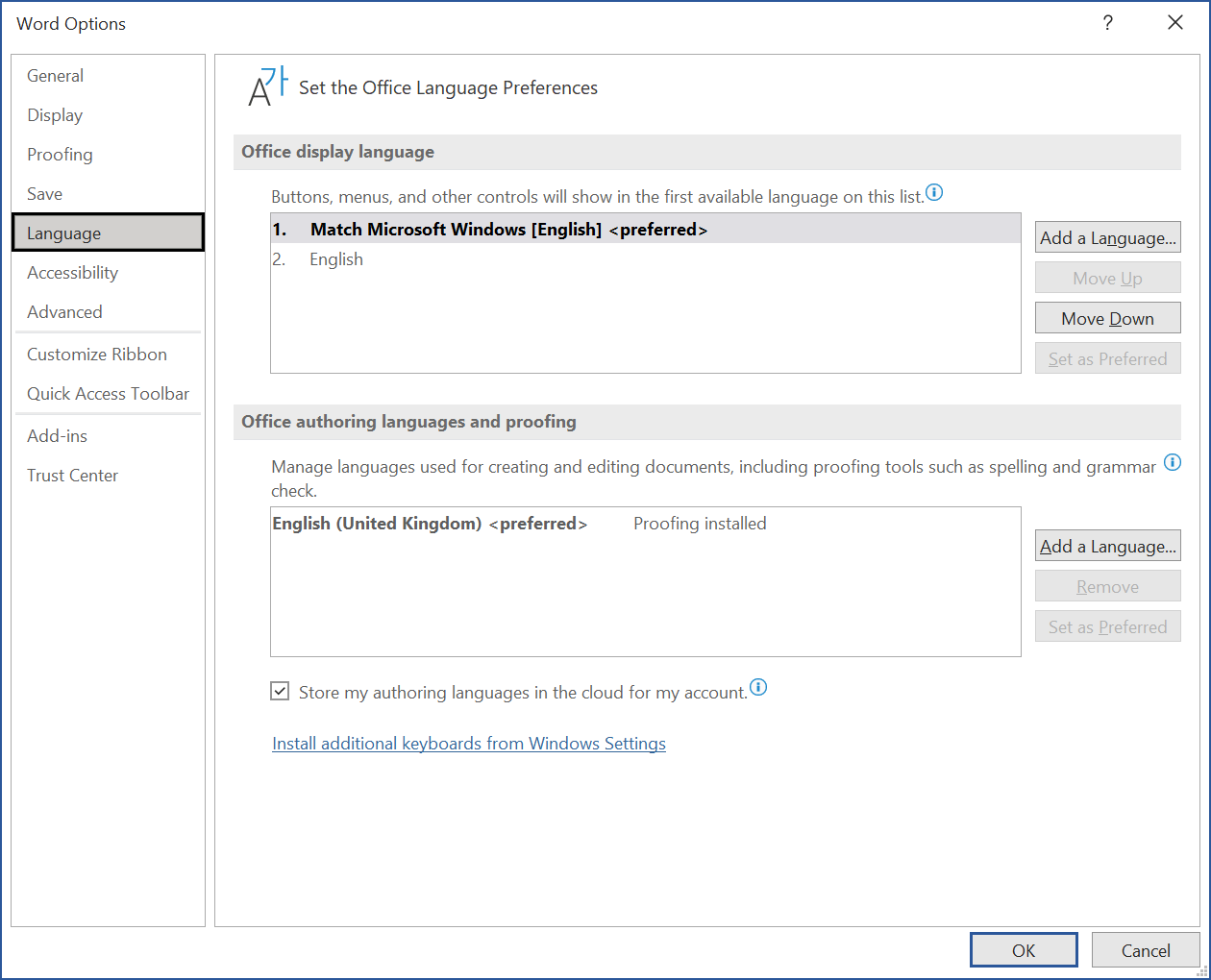Add an authoring language via Add a Language button

click(1108, 546)
